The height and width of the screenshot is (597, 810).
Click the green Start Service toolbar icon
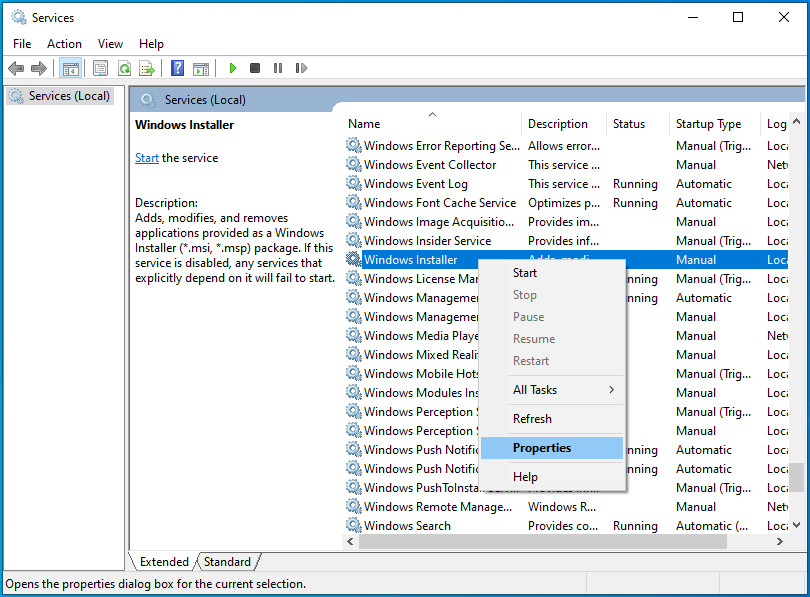click(x=232, y=69)
